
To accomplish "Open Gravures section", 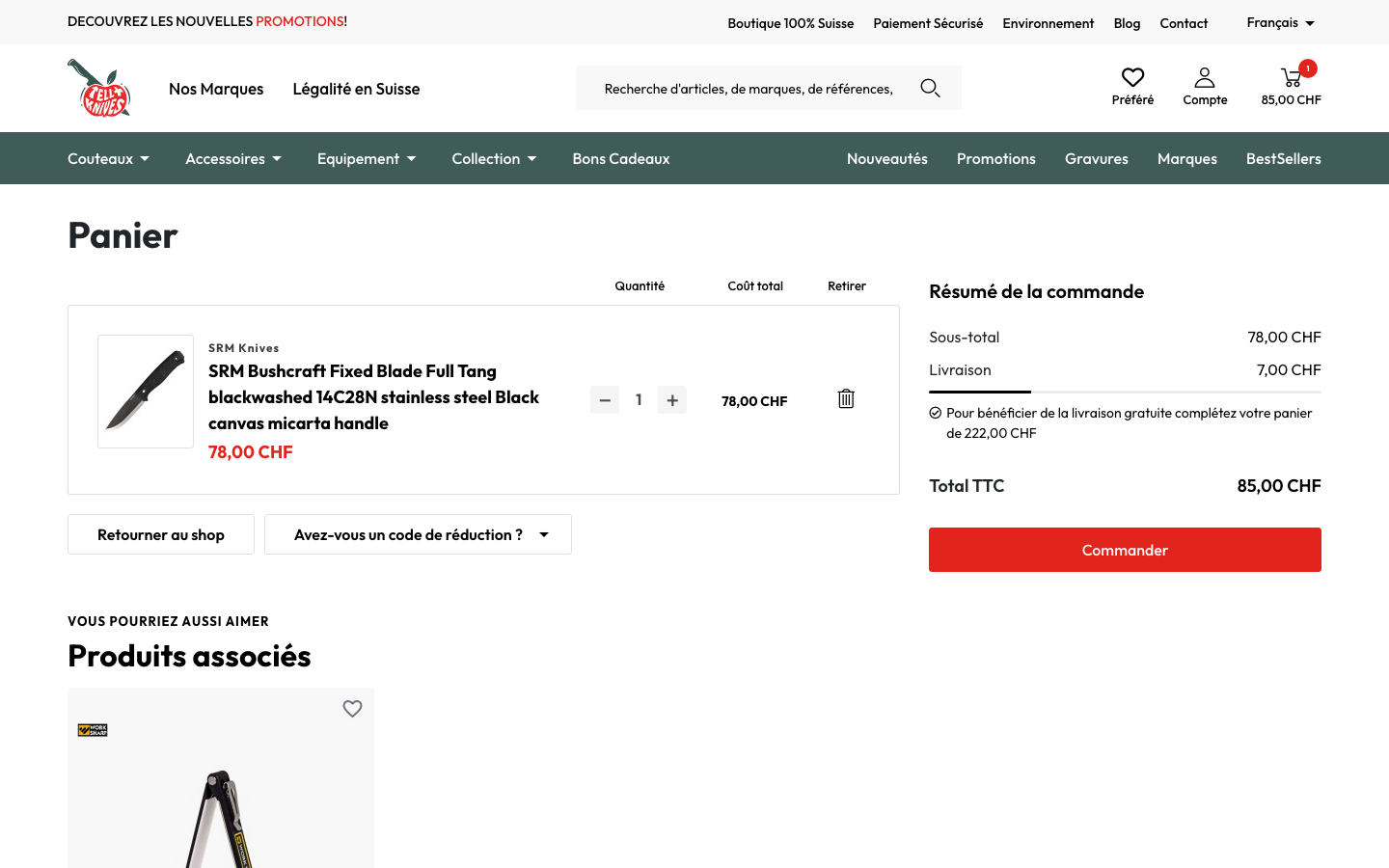I will coord(1097,158).
